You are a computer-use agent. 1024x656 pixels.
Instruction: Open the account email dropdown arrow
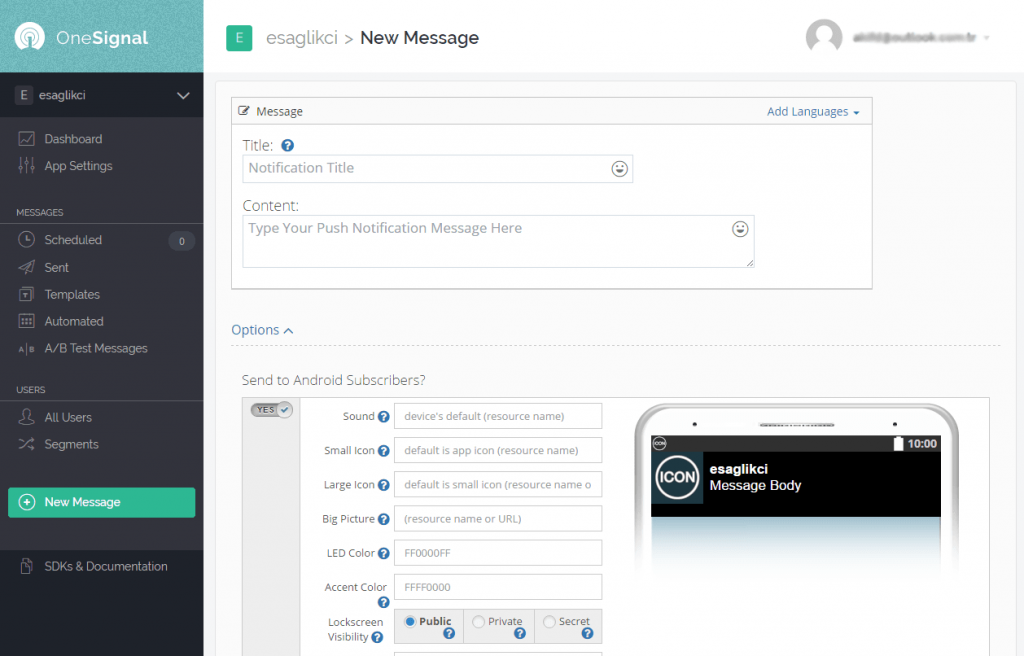[x=986, y=38]
